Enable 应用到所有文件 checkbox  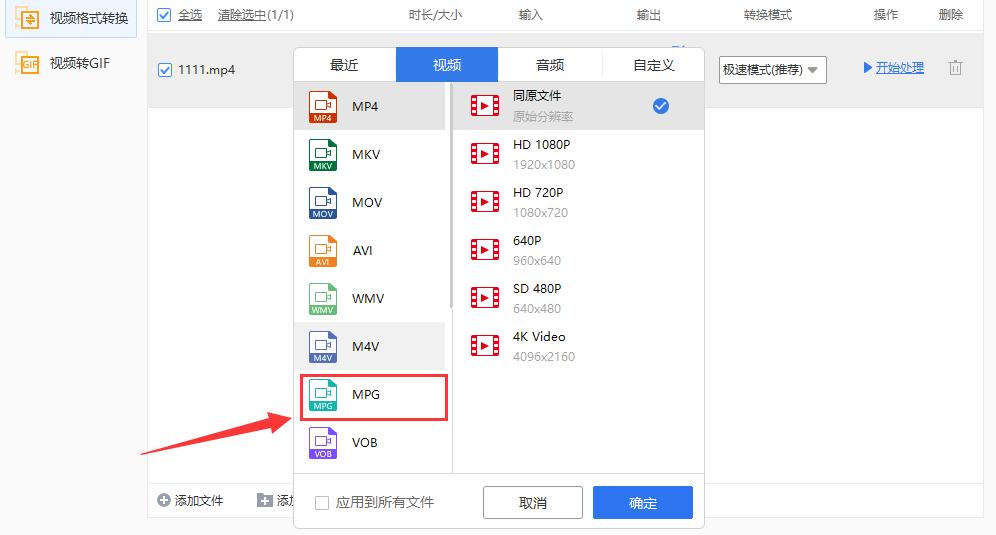[322, 503]
